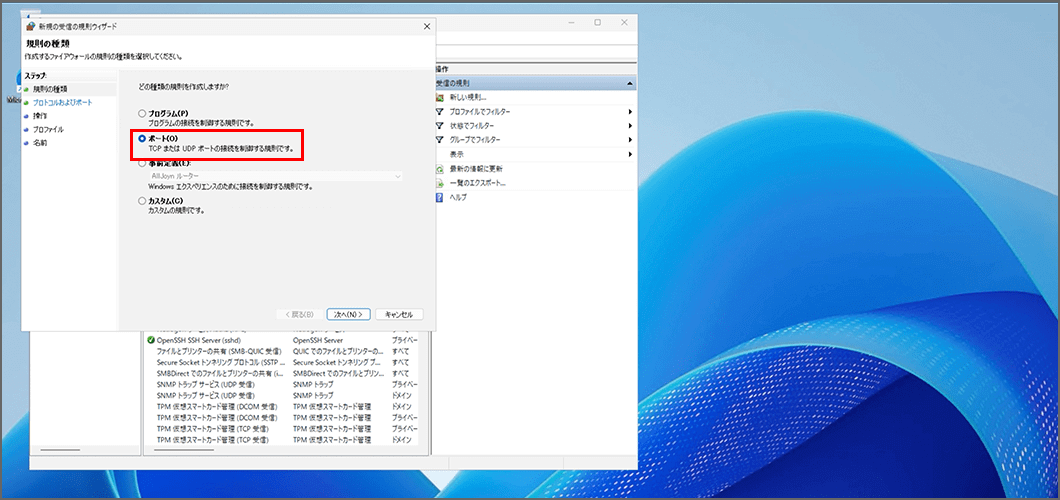Select the プログラム(P) radio button

[142, 113]
